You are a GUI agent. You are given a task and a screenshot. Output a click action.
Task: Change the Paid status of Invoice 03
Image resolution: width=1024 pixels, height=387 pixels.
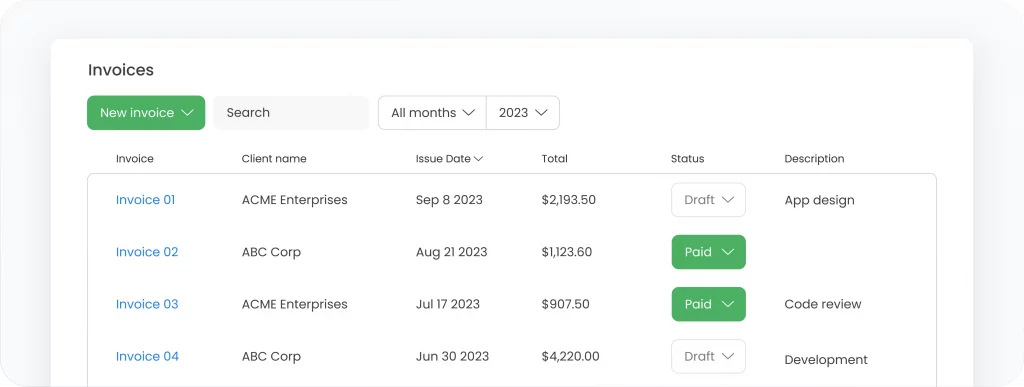coord(709,304)
